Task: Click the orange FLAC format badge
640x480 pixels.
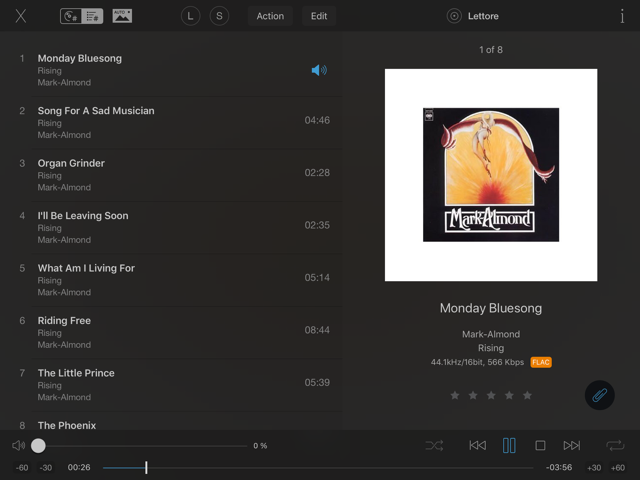Action: (541, 362)
